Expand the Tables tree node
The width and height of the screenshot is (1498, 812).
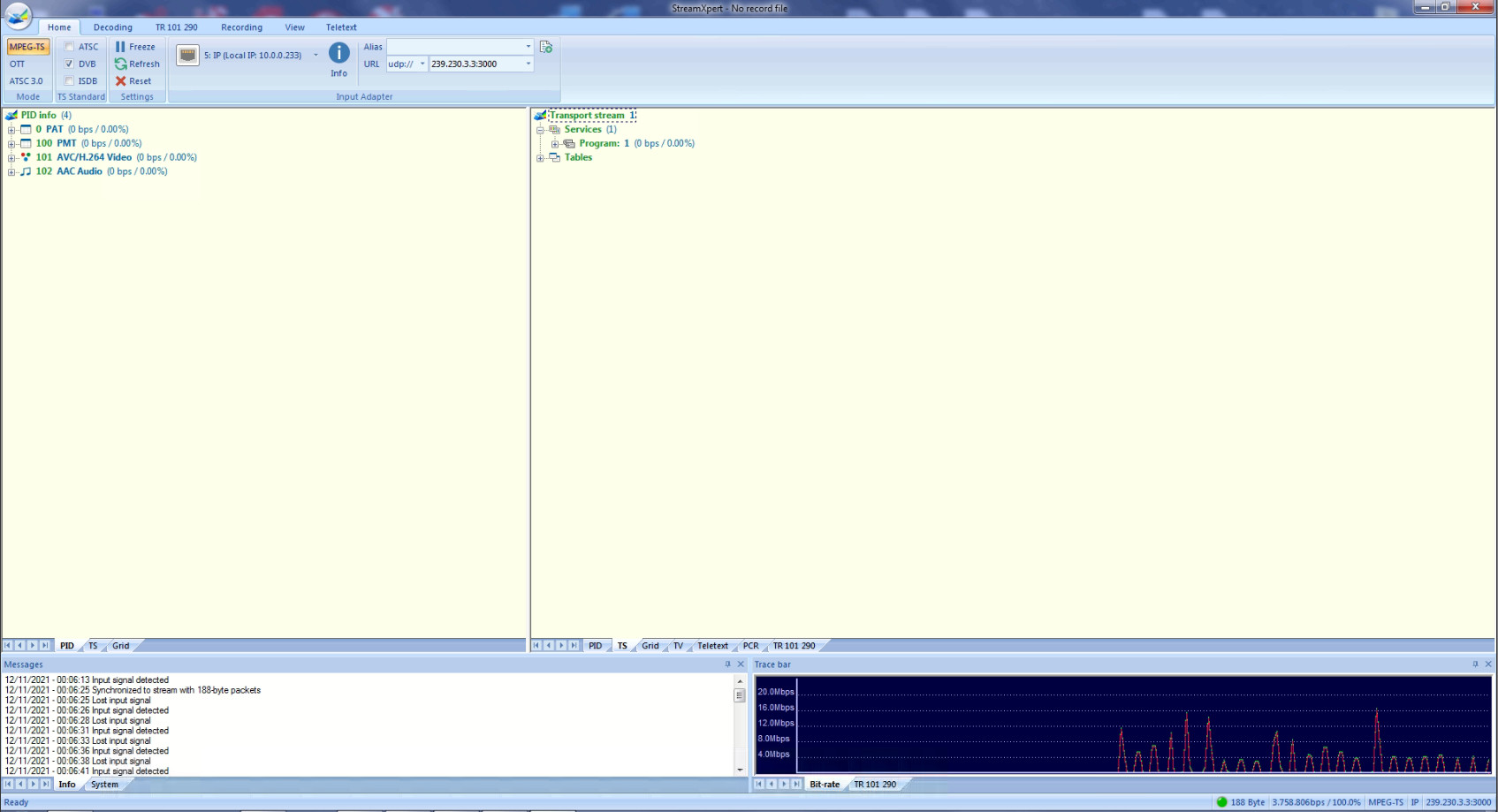[x=540, y=157]
